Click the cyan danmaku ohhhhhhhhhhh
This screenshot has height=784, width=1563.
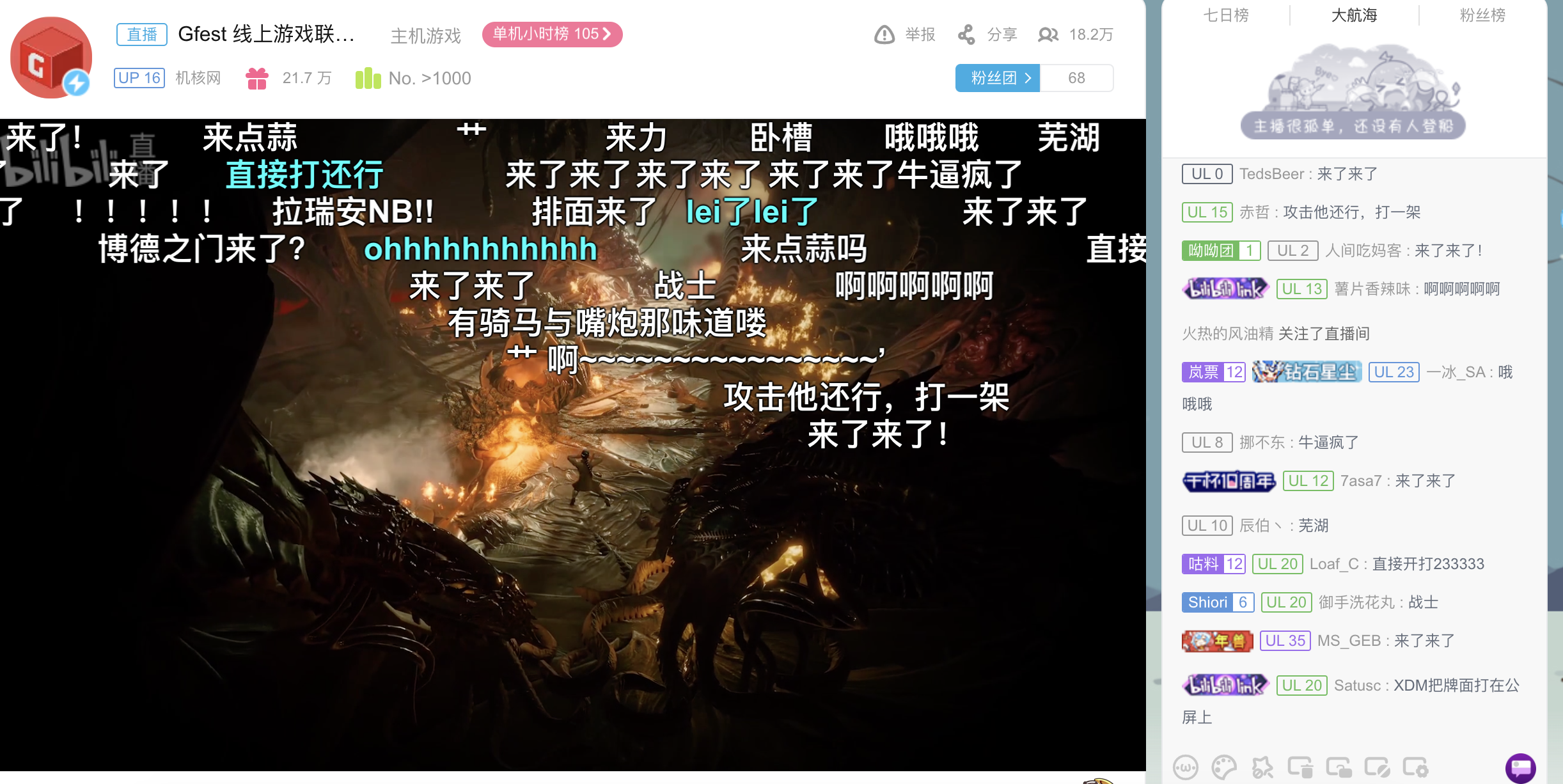click(x=480, y=249)
